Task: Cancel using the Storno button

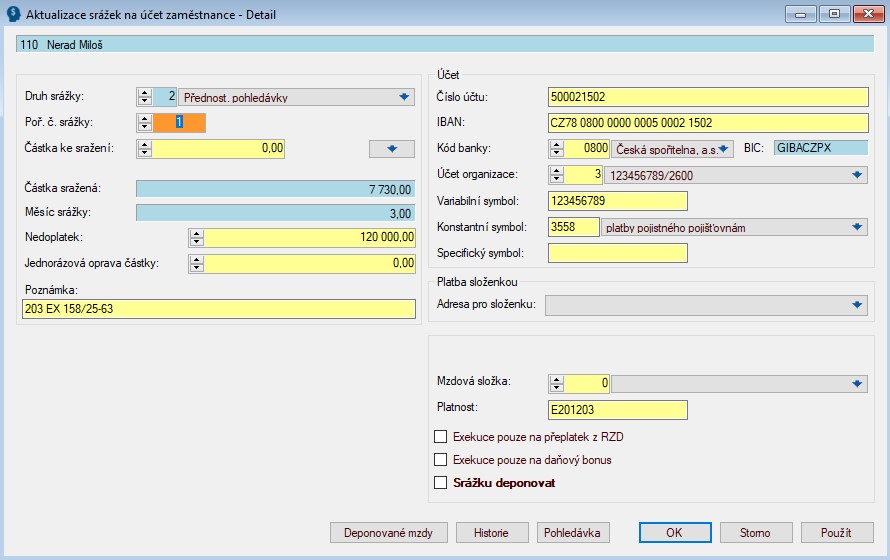Action: pos(755,533)
